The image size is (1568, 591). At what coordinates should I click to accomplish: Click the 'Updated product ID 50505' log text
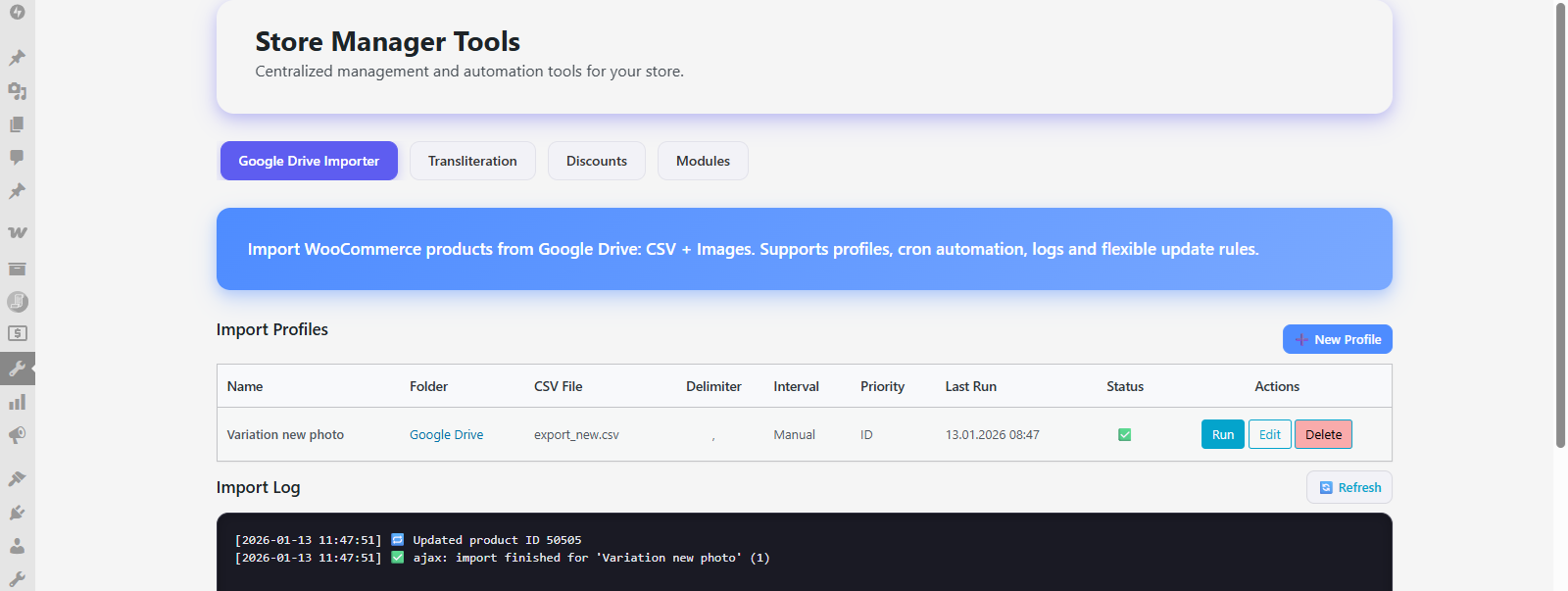(497, 540)
